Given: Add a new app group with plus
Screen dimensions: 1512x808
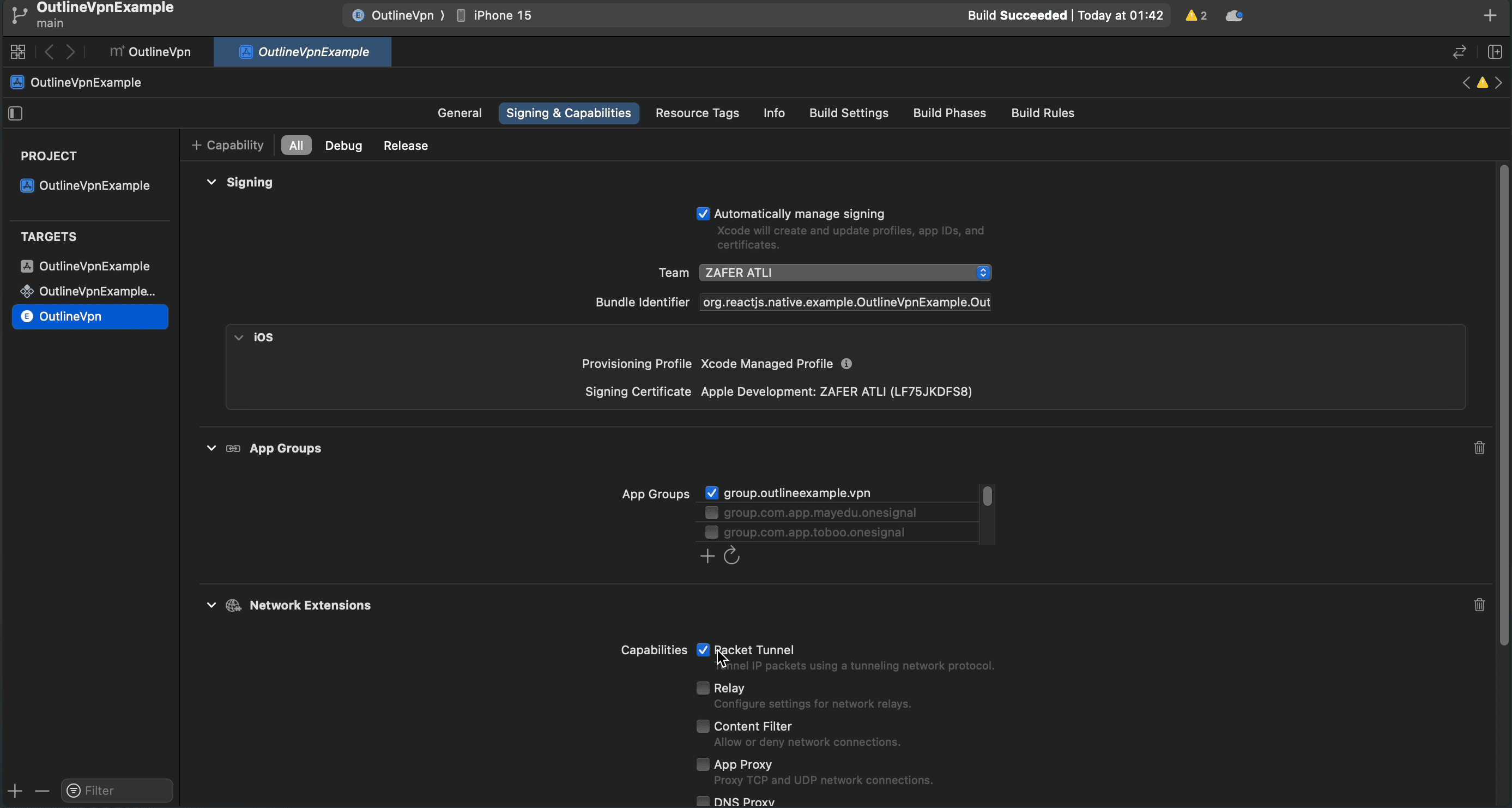Looking at the screenshot, I should pyautogui.click(x=707, y=556).
